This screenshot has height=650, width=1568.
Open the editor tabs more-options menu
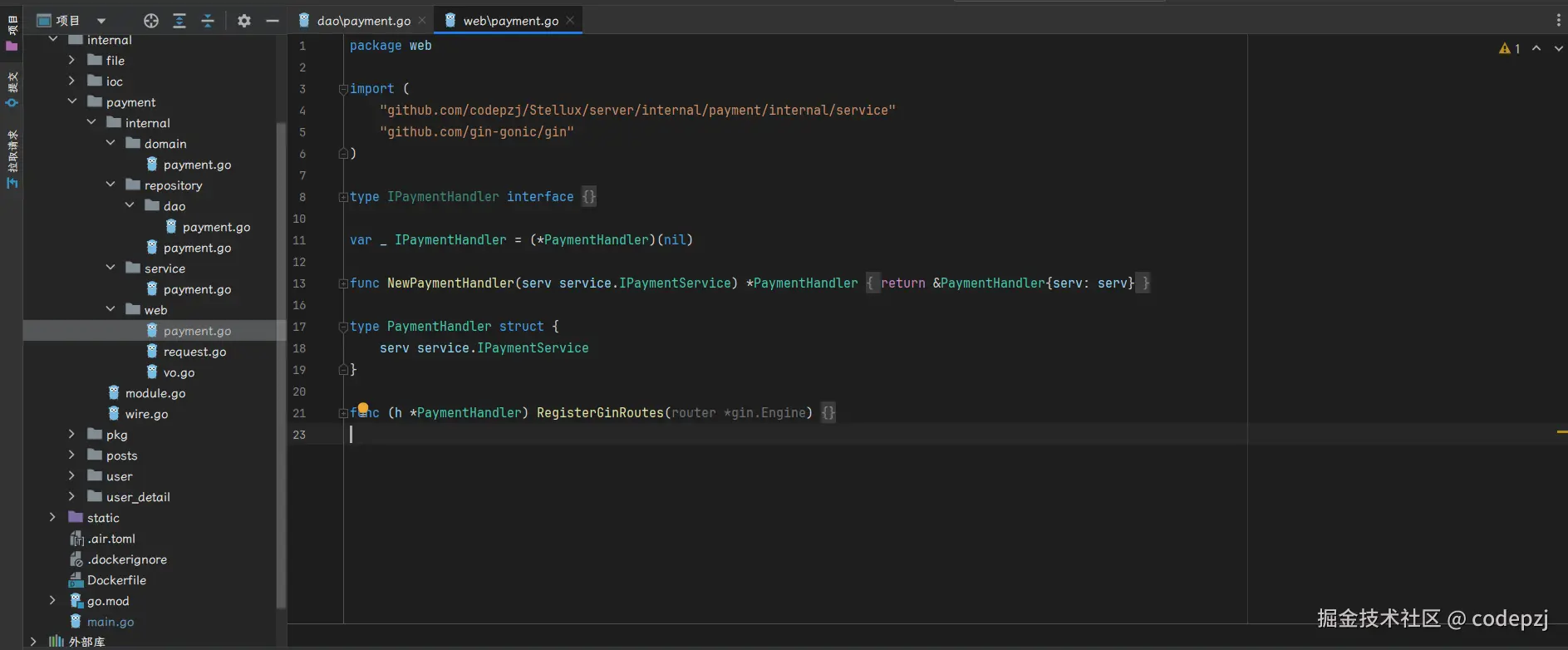pos(1558,21)
